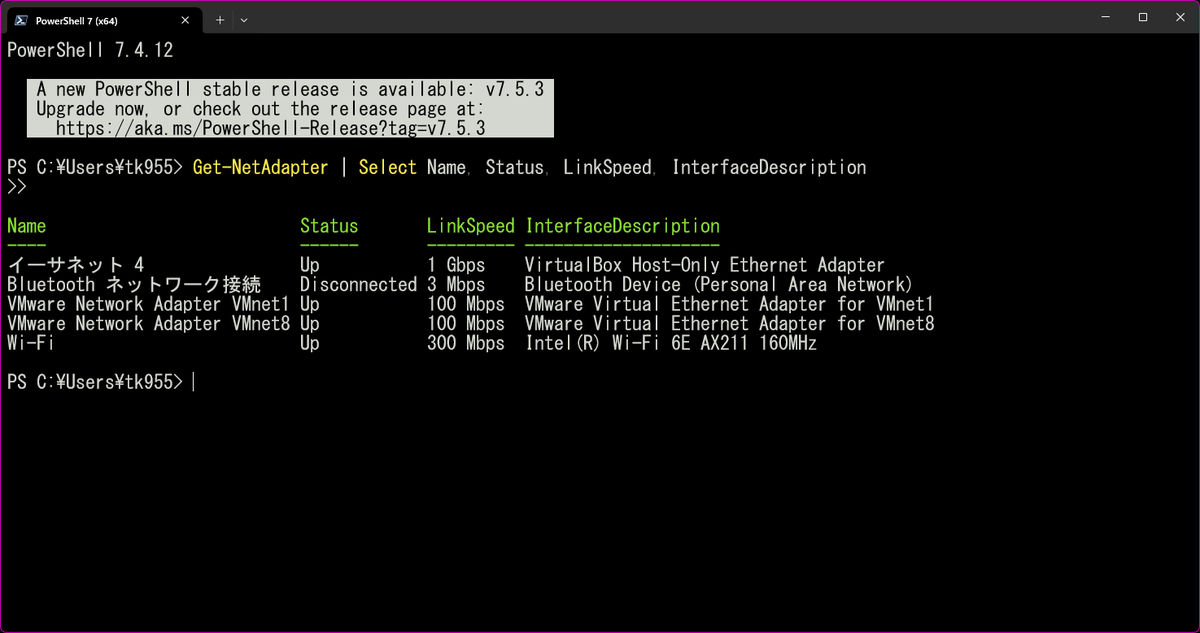Click the Wi-Fi adapter name
Image resolution: width=1200 pixels, height=633 pixels.
pyautogui.click(x=30, y=343)
